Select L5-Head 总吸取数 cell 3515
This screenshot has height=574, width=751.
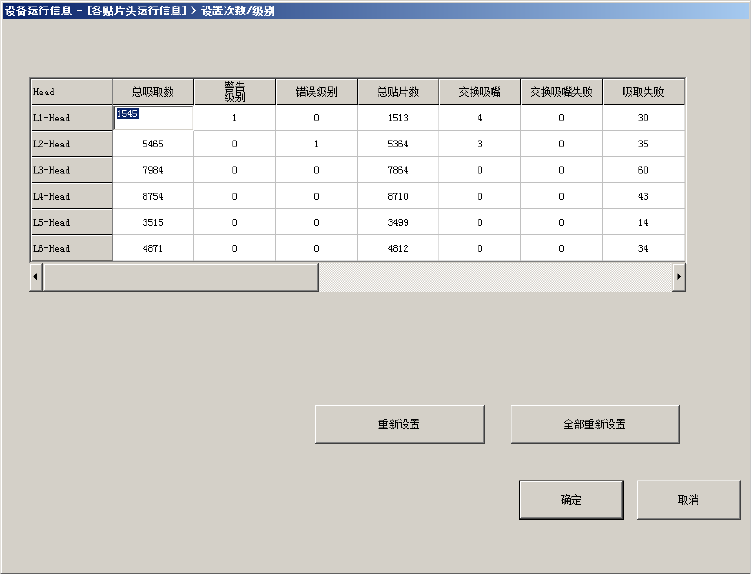[153, 222]
